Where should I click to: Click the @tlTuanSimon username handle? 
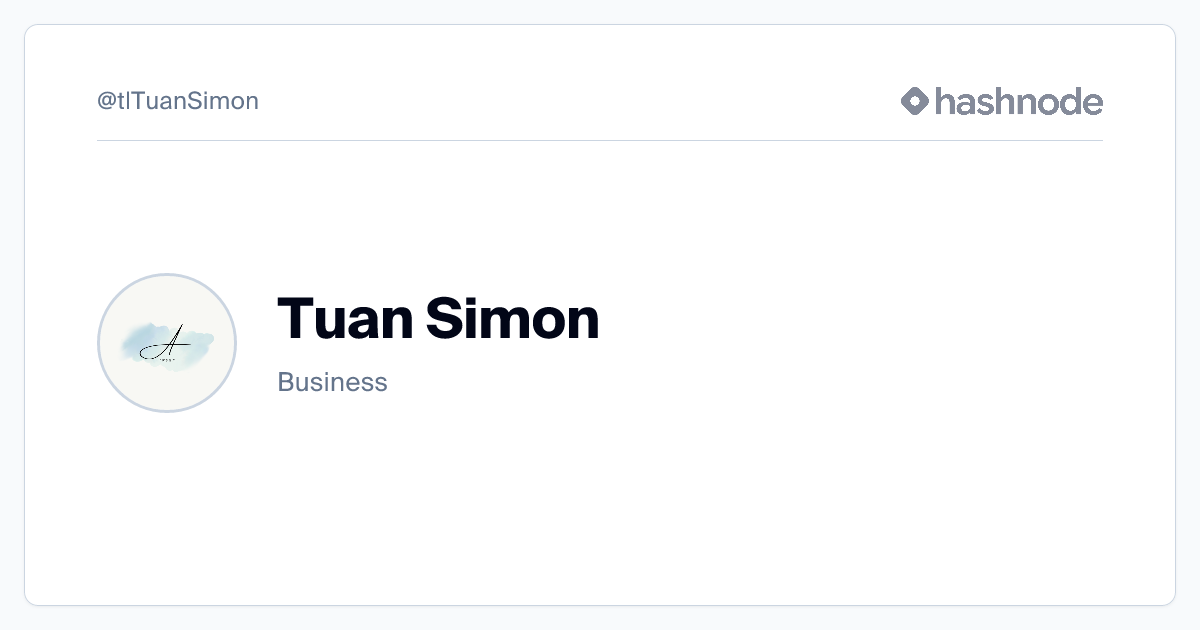pos(178,101)
